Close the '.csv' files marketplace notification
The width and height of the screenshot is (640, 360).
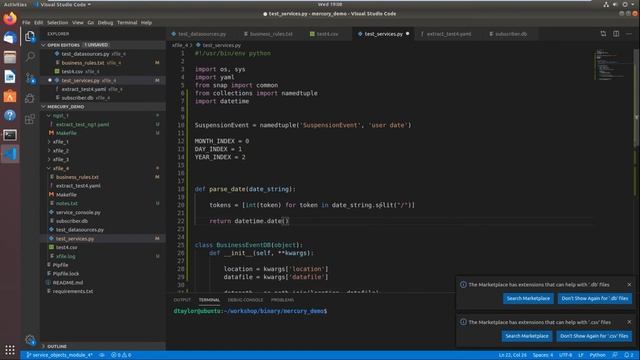click(629, 322)
